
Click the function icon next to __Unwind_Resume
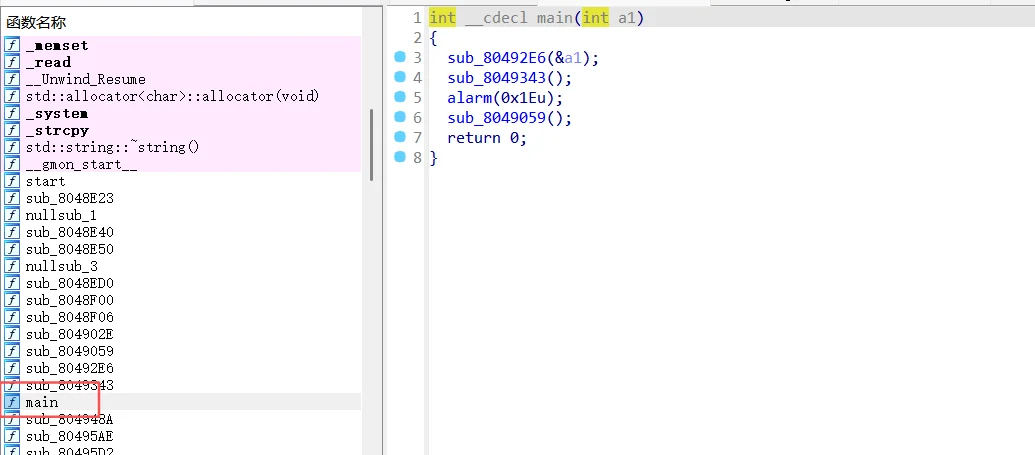(x=12, y=79)
